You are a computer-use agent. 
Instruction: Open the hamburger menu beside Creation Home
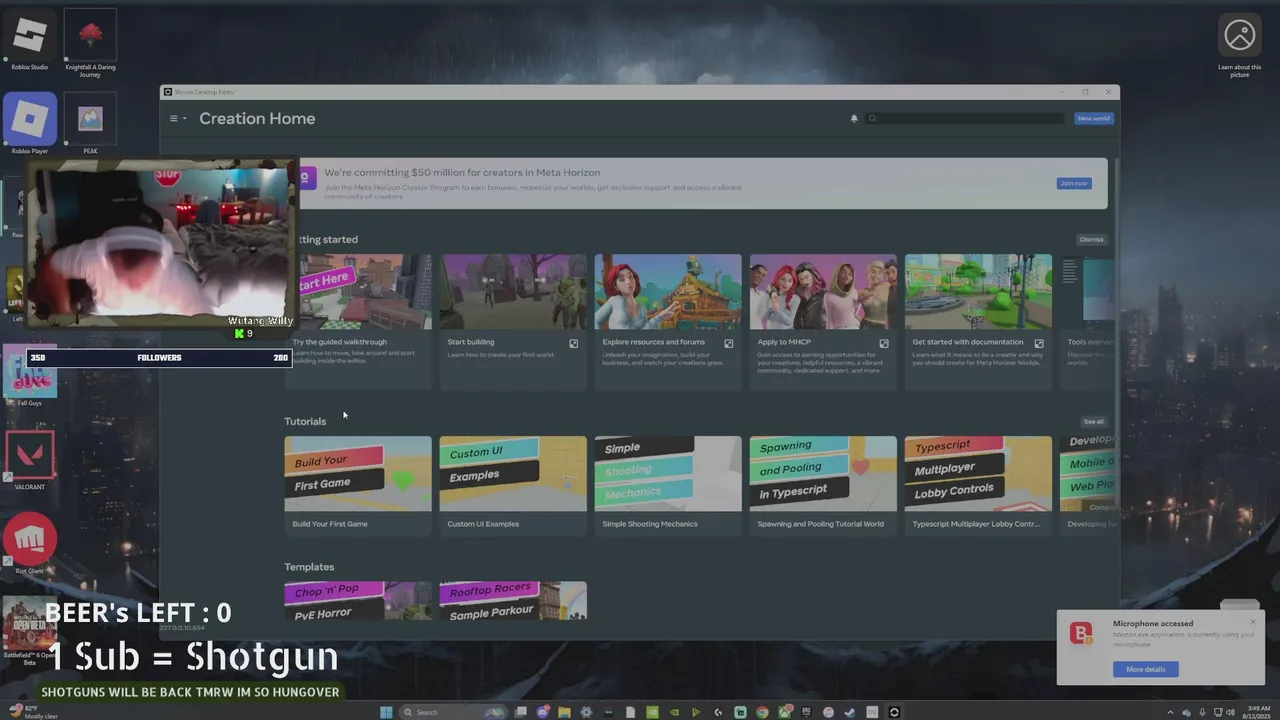pyautogui.click(x=177, y=118)
